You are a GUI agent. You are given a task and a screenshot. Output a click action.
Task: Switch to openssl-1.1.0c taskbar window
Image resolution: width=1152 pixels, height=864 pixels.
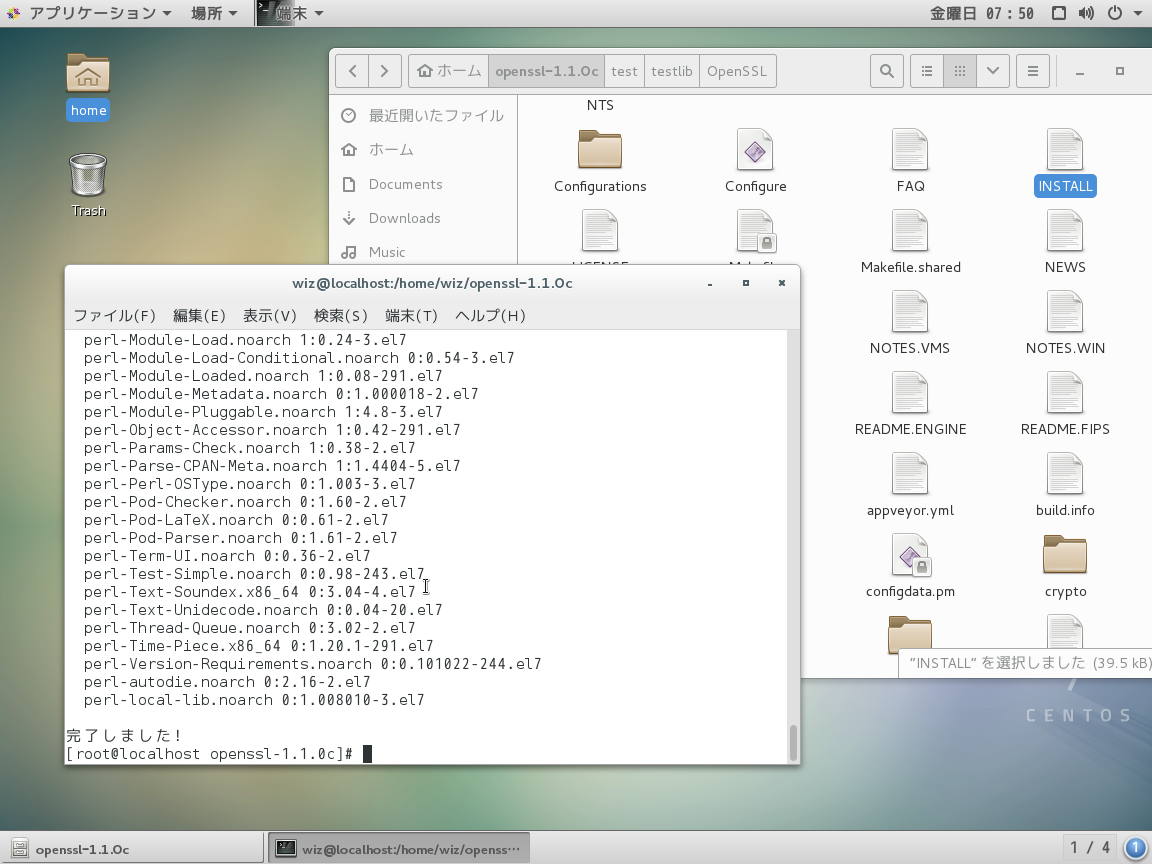(x=132, y=849)
